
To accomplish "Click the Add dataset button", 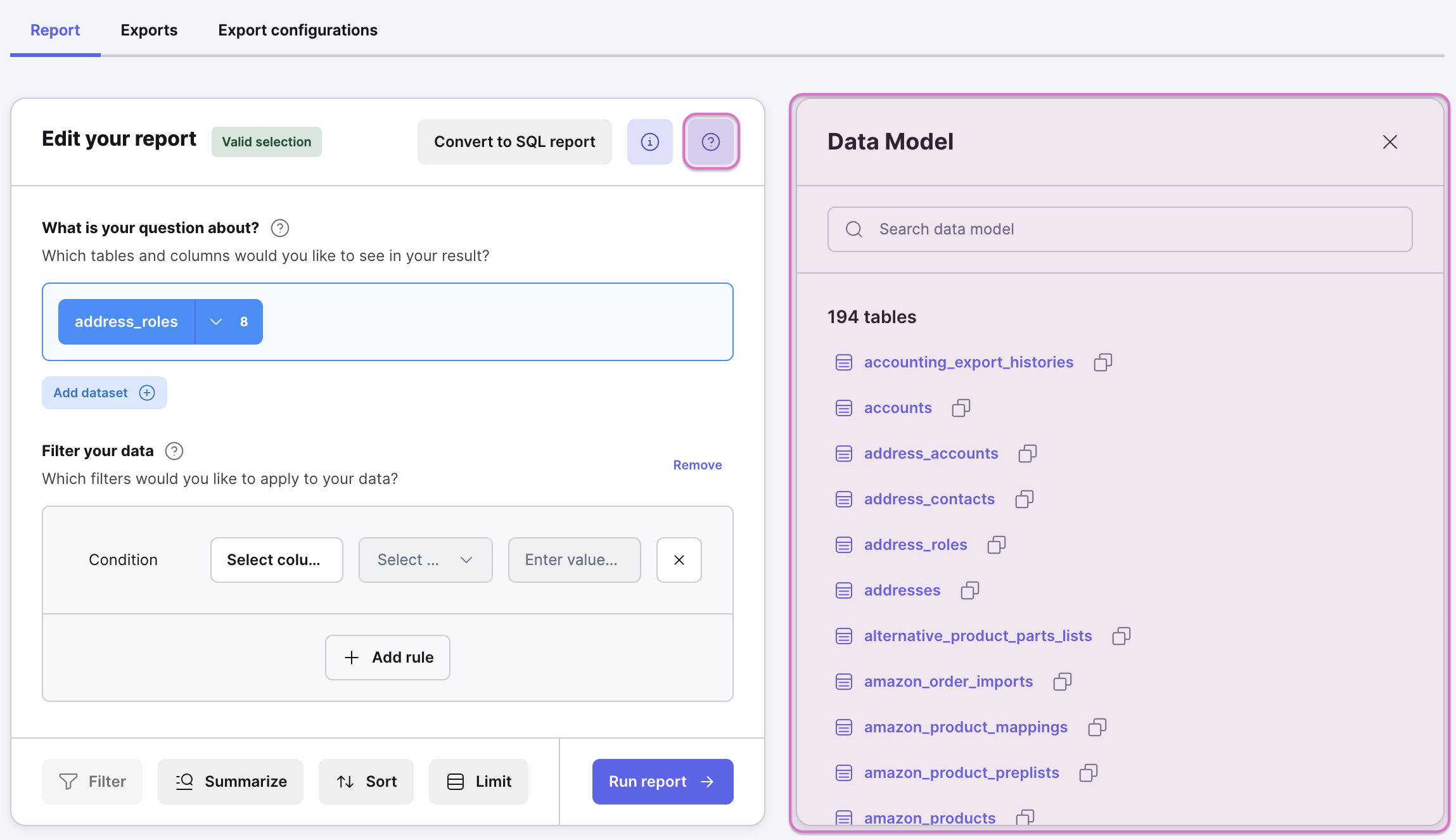I will click(x=104, y=393).
